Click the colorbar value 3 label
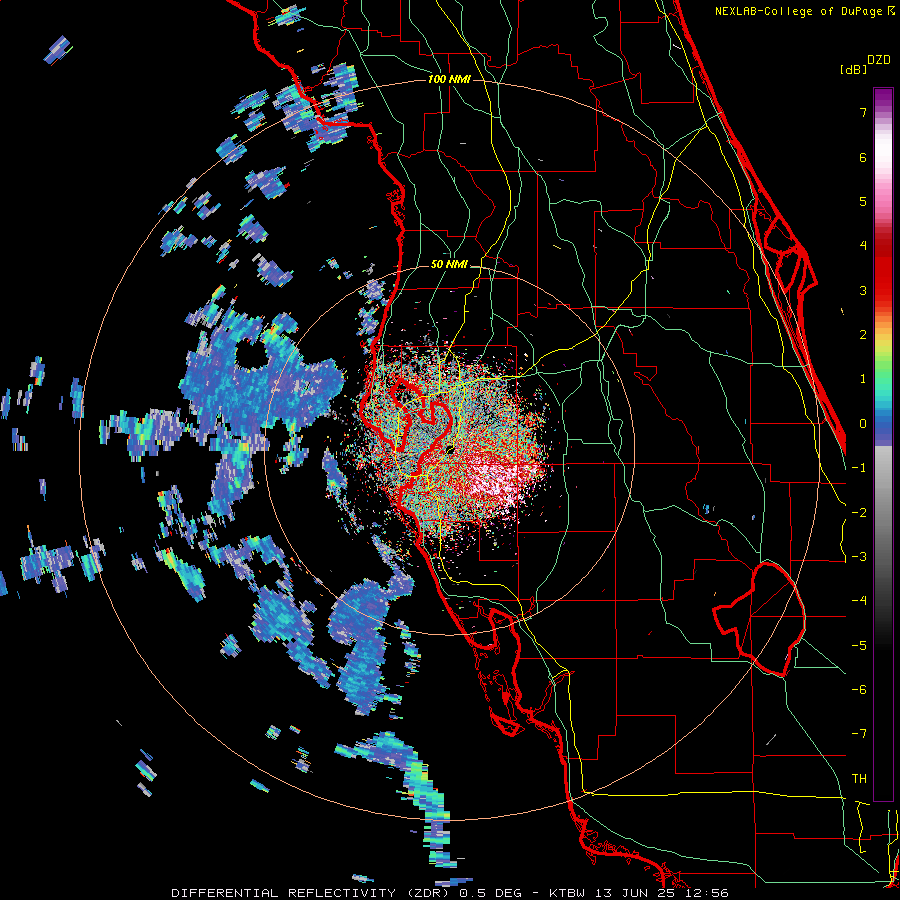The image size is (900, 900). coord(863,290)
